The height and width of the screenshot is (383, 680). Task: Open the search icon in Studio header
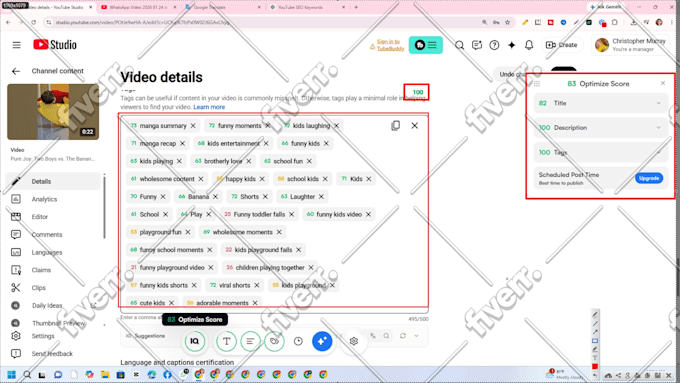coord(459,45)
